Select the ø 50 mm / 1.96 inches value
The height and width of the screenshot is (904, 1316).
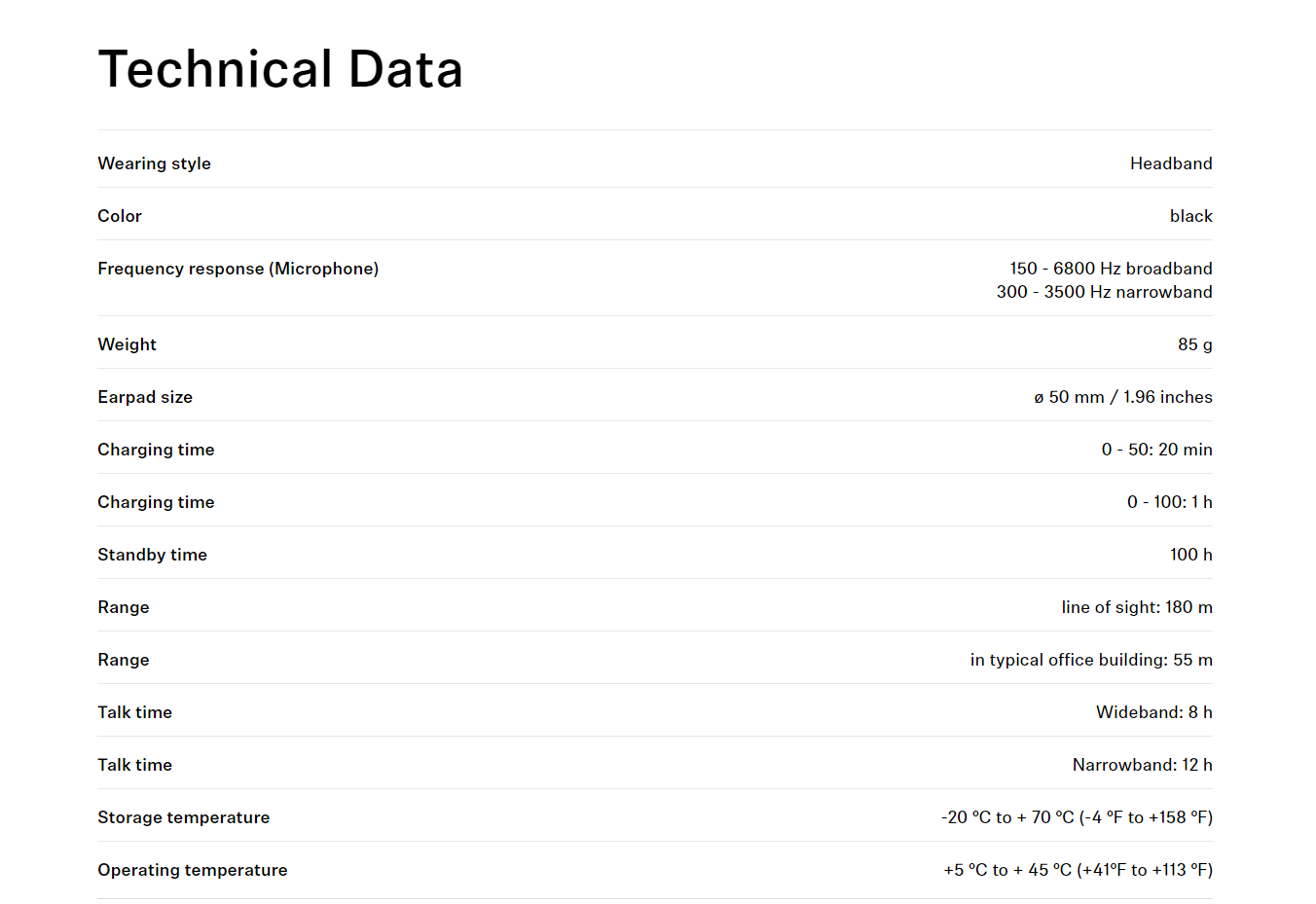point(1122,397)
